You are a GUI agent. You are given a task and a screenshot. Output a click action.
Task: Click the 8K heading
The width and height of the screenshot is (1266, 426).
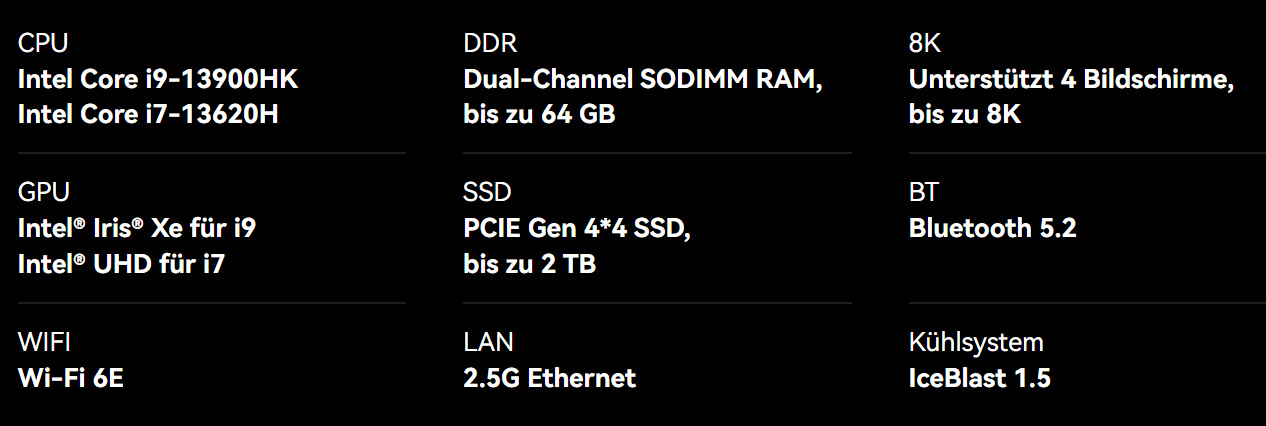coord(925,44)
